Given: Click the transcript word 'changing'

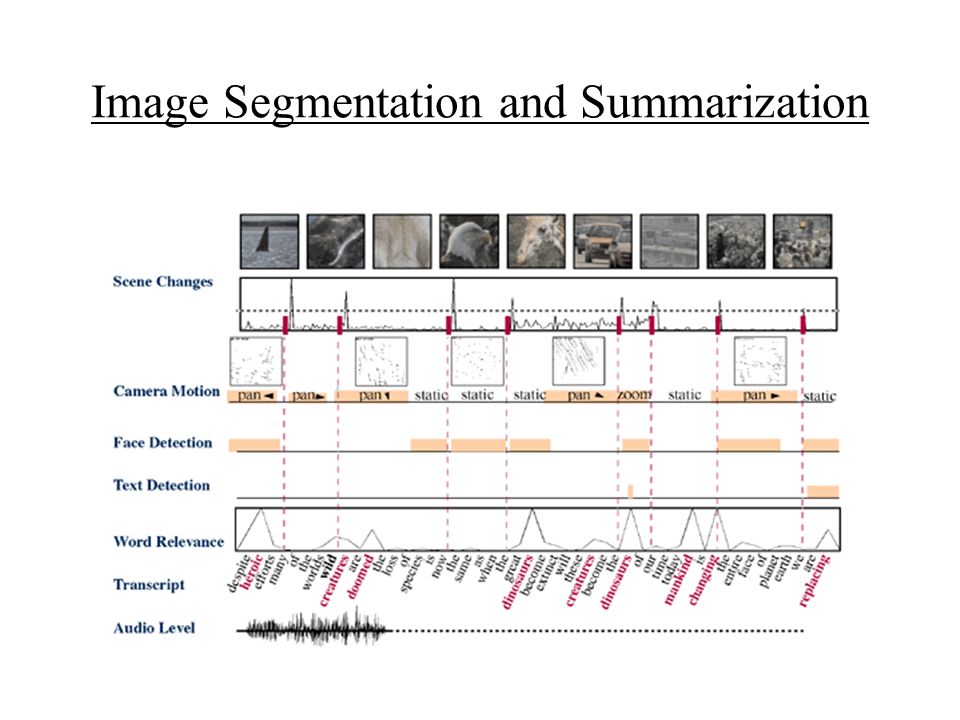Looking at the screenshot, I should 703,579.
